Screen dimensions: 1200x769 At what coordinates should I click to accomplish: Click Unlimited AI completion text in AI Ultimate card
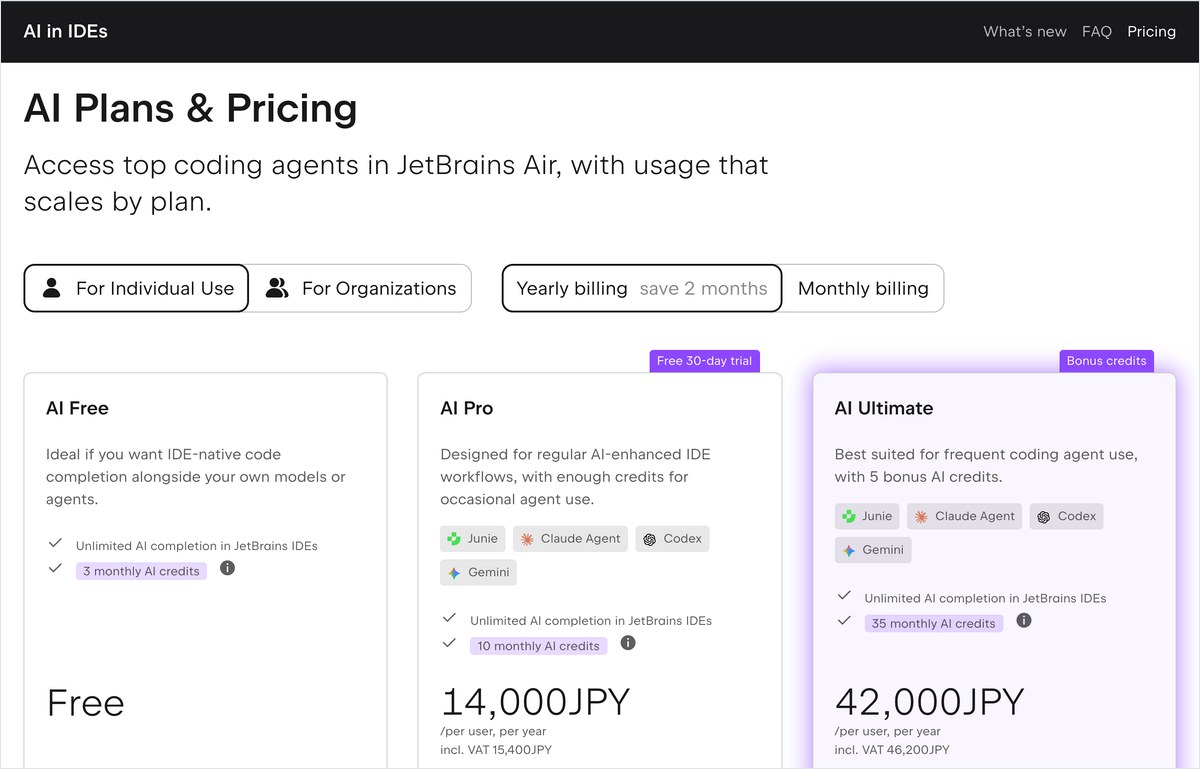[x=985, y=598]
